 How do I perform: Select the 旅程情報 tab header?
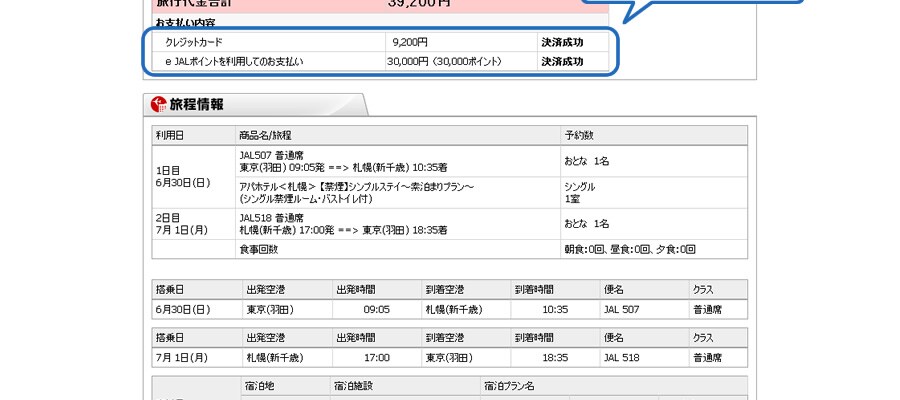[197, 104]
